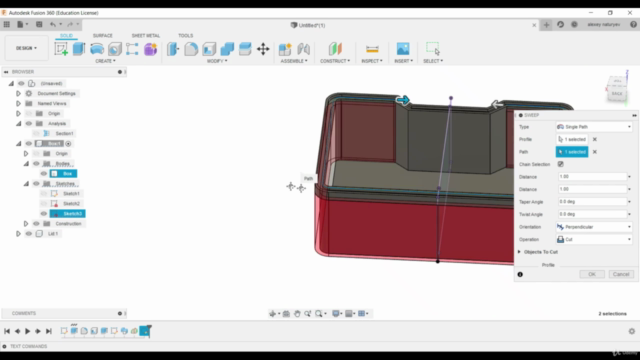Viewport: 640px width, 360px height.
Task: Switch to the SURFACE tab
Action: pyautogui.click(x=102, y=36)
